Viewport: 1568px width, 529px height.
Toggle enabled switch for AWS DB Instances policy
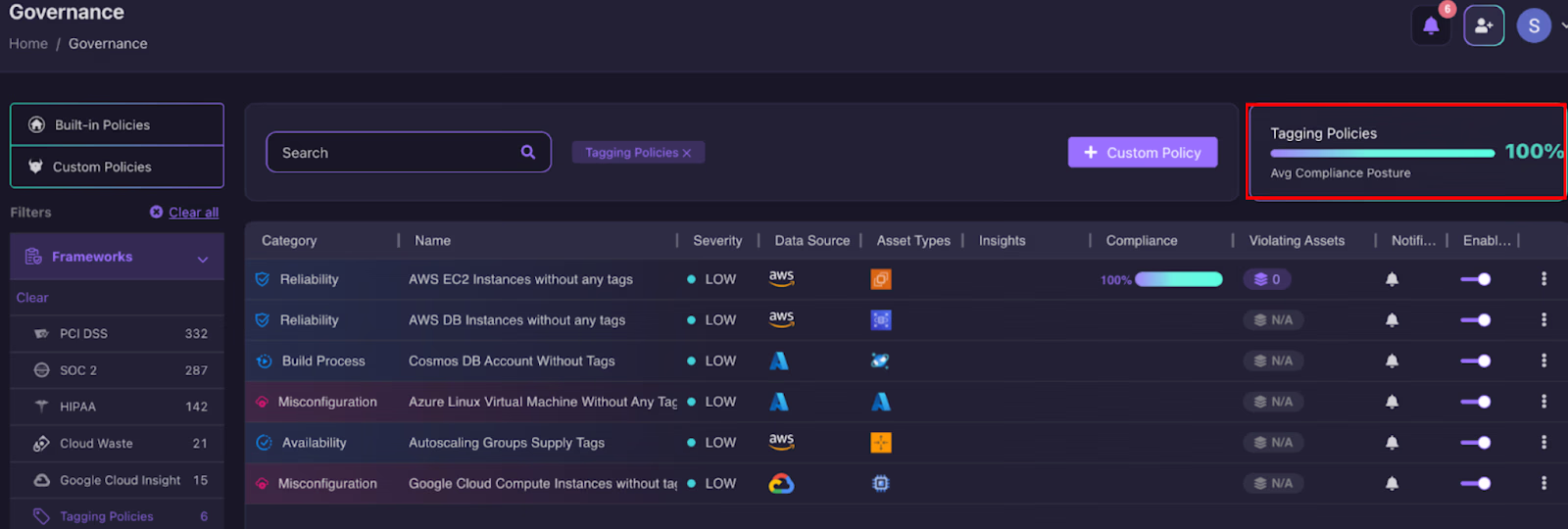point(1476,320)
